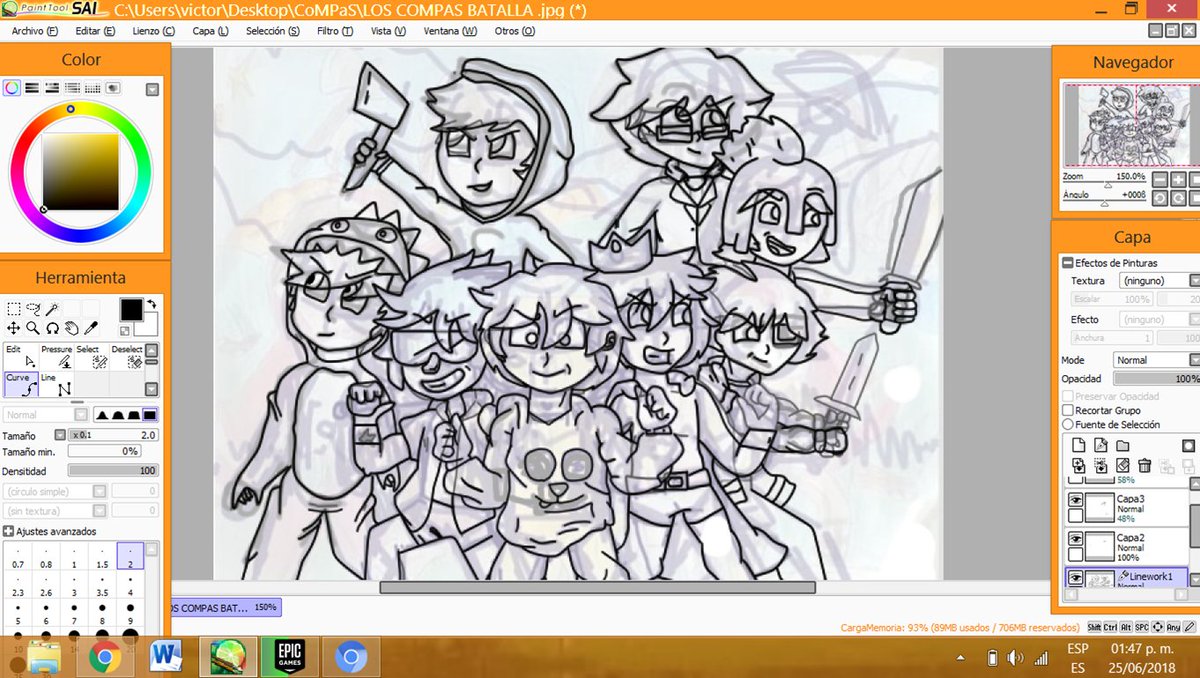Toggle visibility of the Linework1 layer
Screen dimensions: 1200x678
[1075, 577]
